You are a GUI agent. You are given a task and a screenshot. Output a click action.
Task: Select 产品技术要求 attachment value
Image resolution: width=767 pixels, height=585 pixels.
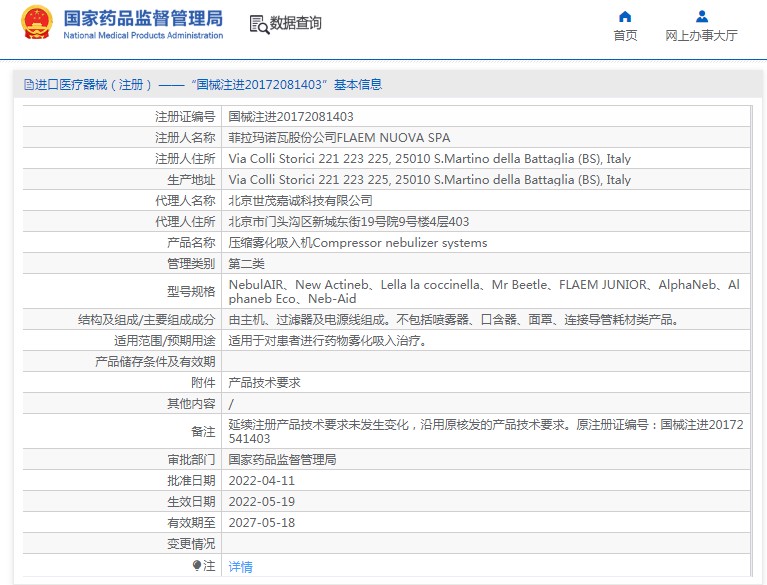(x=264, y=382)
